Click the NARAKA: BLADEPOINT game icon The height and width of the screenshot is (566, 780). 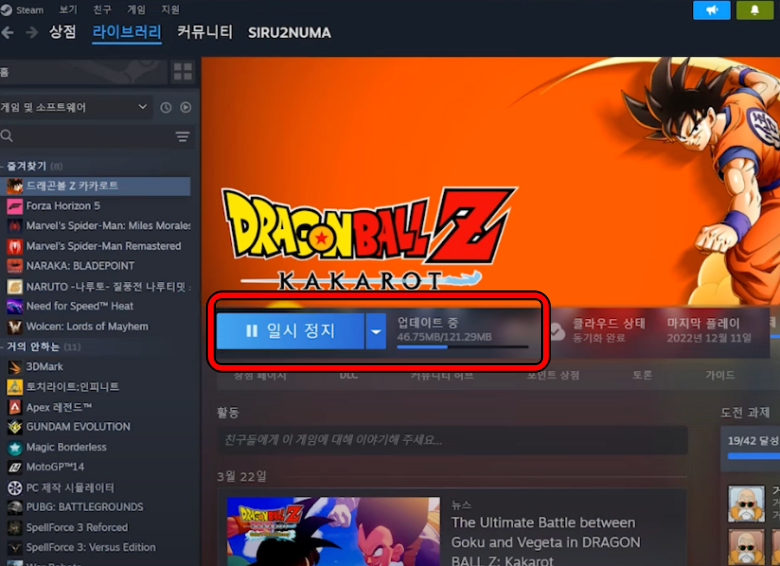(x=14, y=266)
